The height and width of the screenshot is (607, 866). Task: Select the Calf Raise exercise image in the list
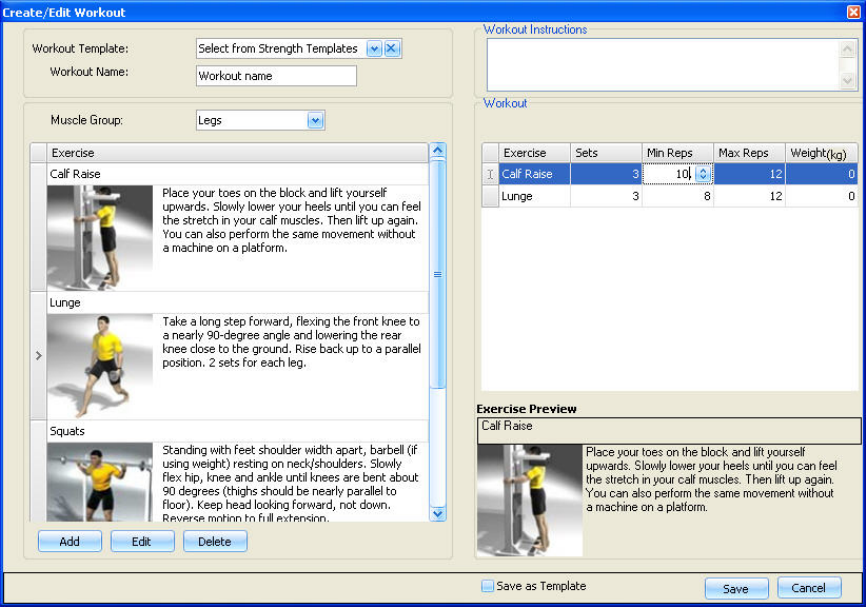(100, 237)
